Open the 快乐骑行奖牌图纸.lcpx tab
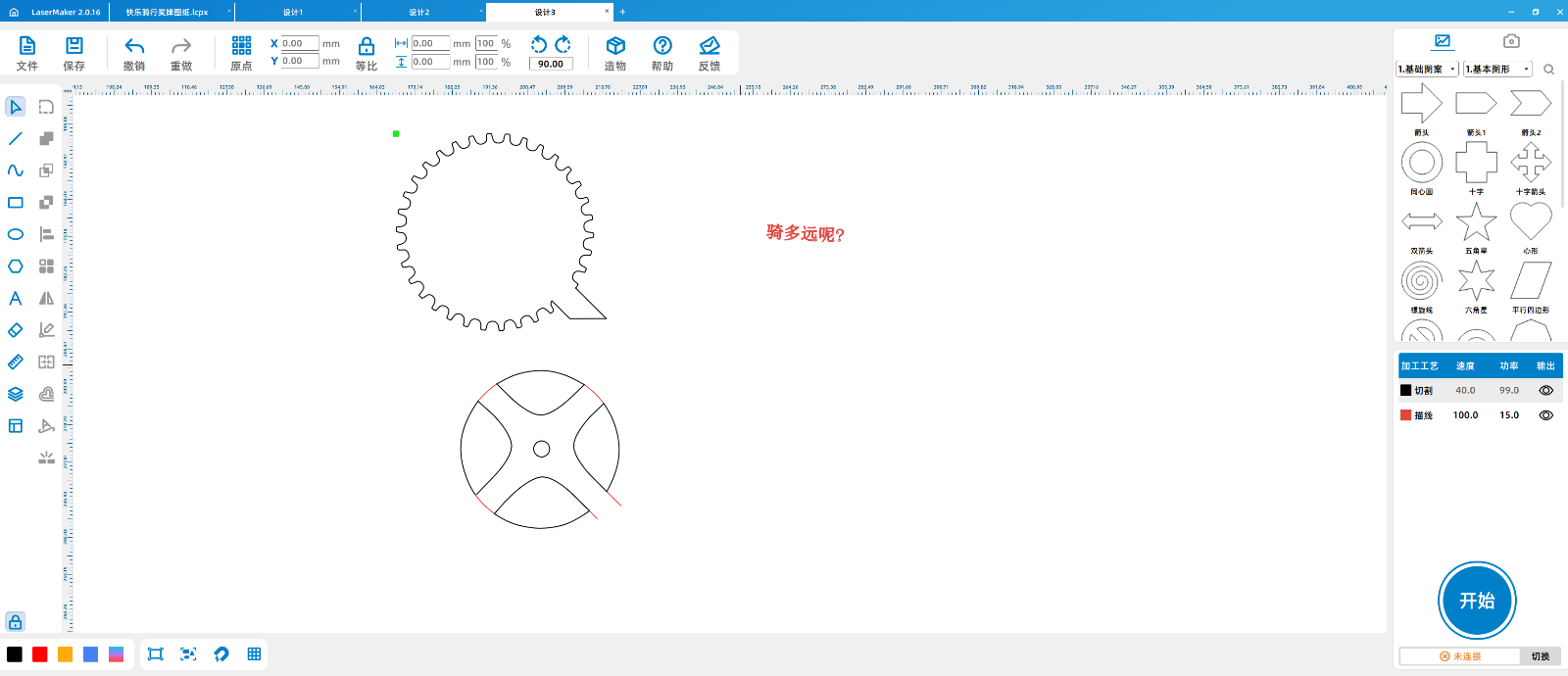This screenshot has height=676, width=1568. click(167, 12)
